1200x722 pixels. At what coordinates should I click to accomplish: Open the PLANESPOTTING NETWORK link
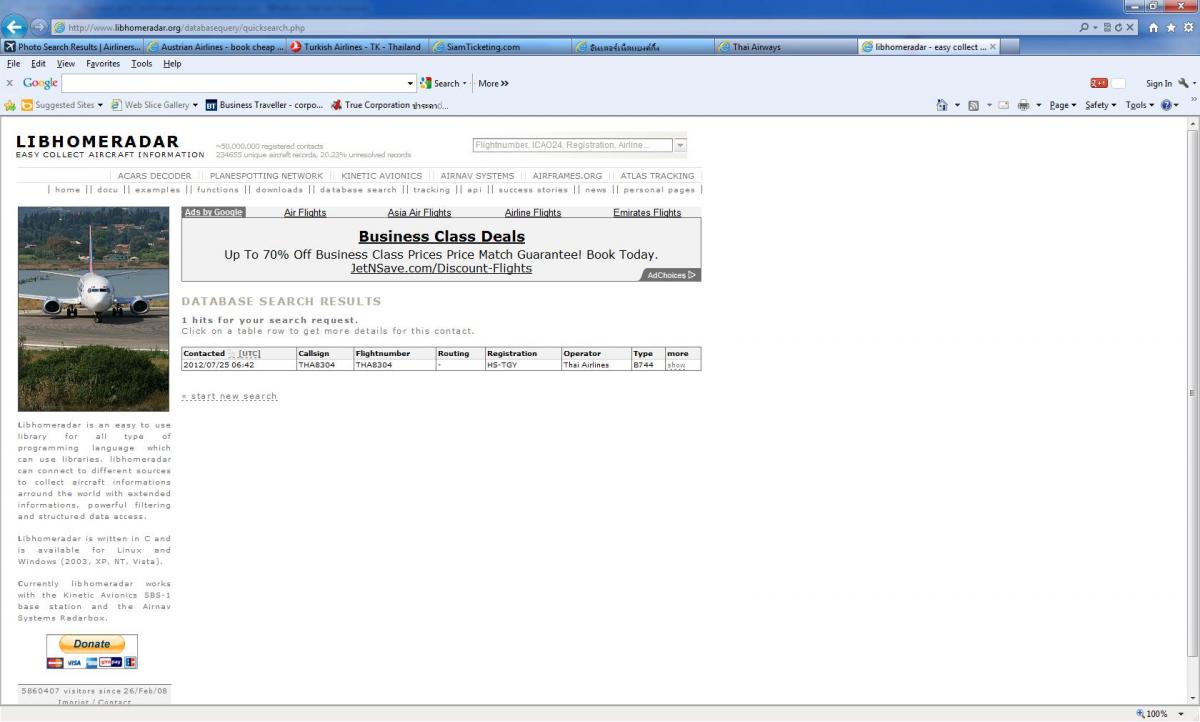point(266,176)
